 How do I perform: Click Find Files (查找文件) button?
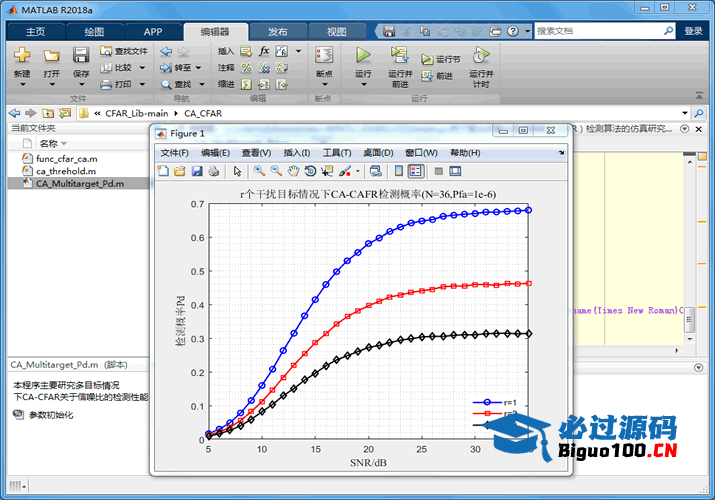[124, 51]
